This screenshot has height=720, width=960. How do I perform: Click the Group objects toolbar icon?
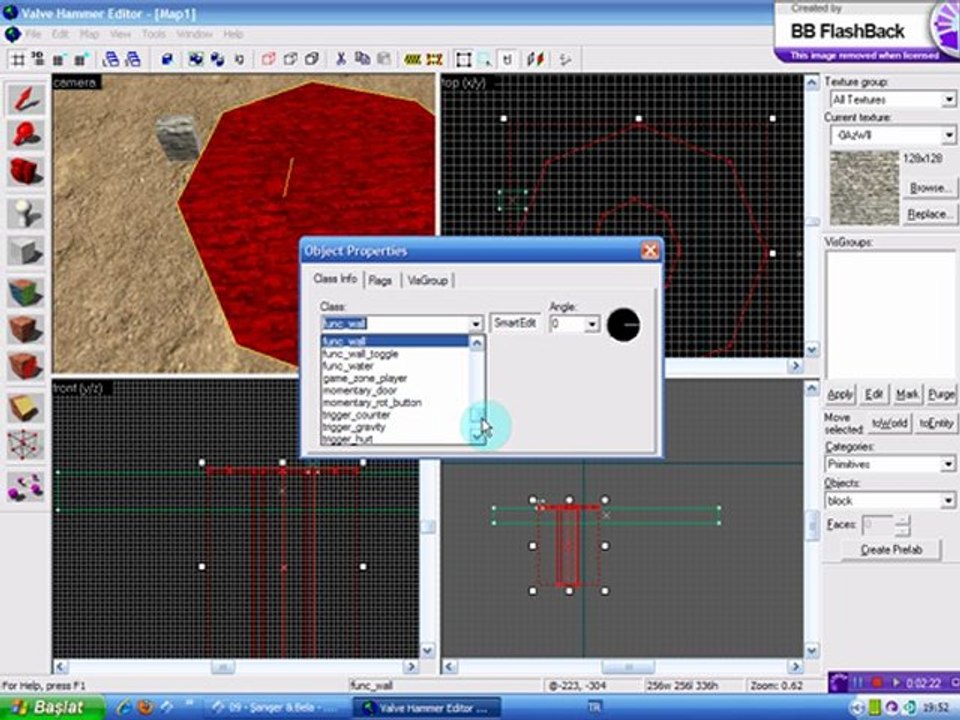pyautogui.click(x=196, y=59)
